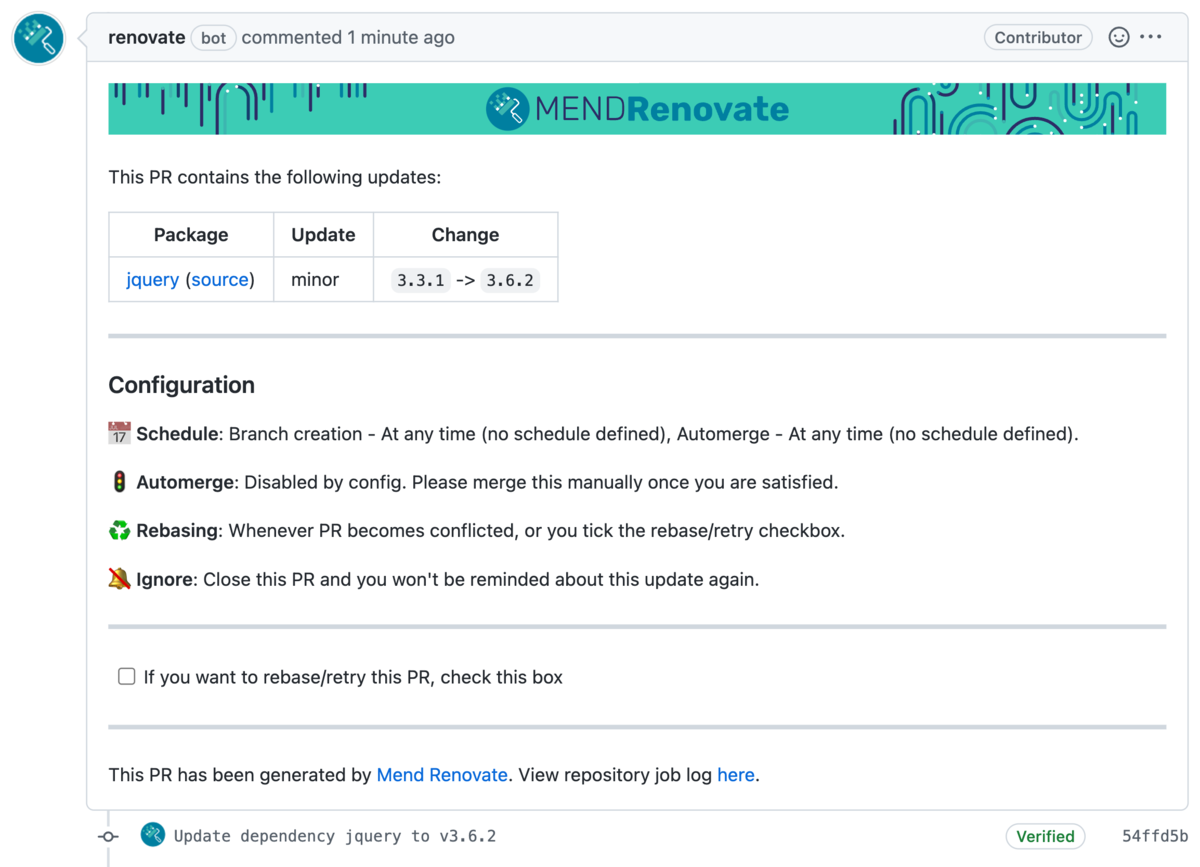Click 'This PR contains the following updates:' text
This screenshot has width=1200, height=867.
275,177
